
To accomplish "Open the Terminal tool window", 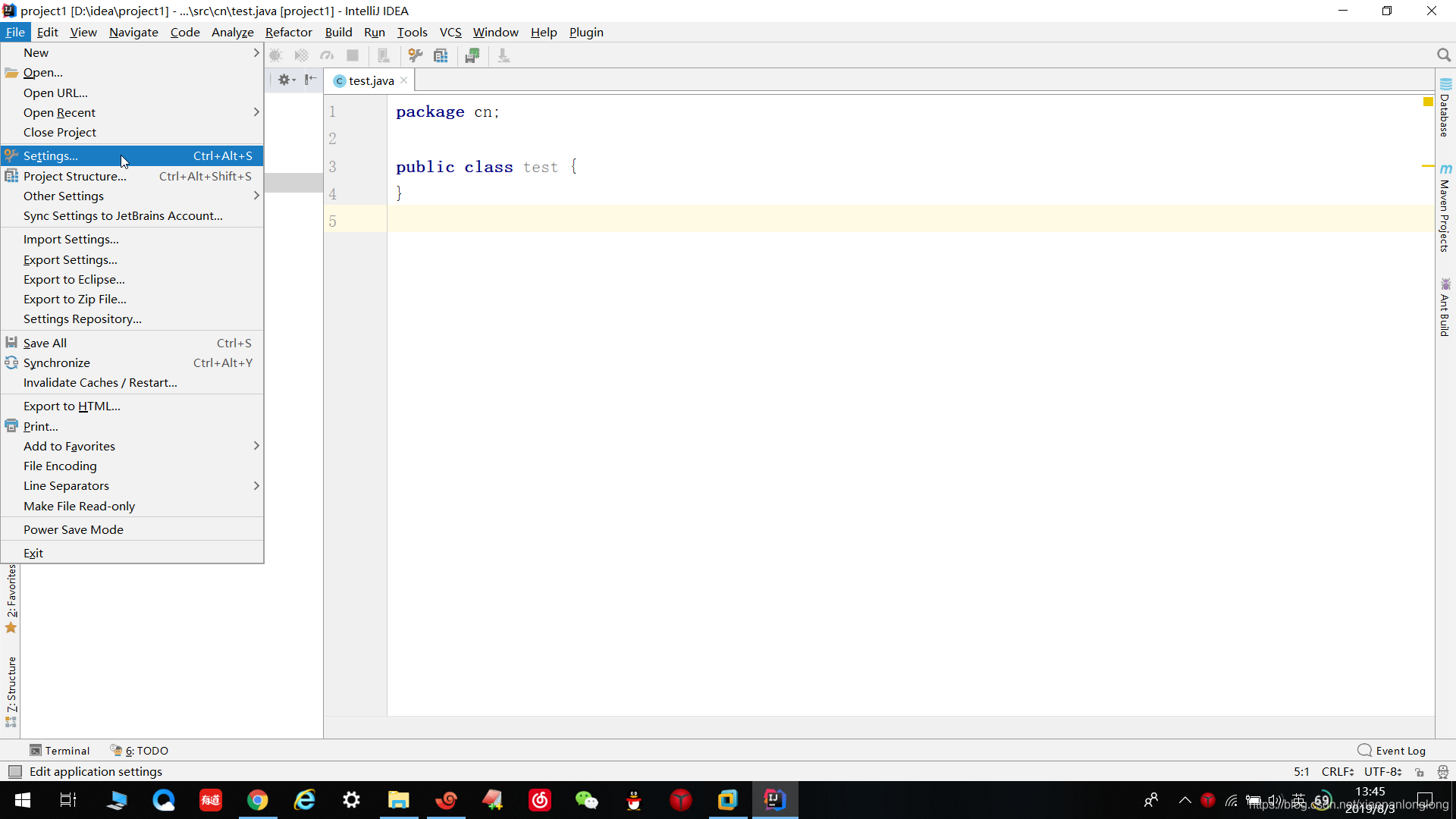I will click(x=59, y=751).
